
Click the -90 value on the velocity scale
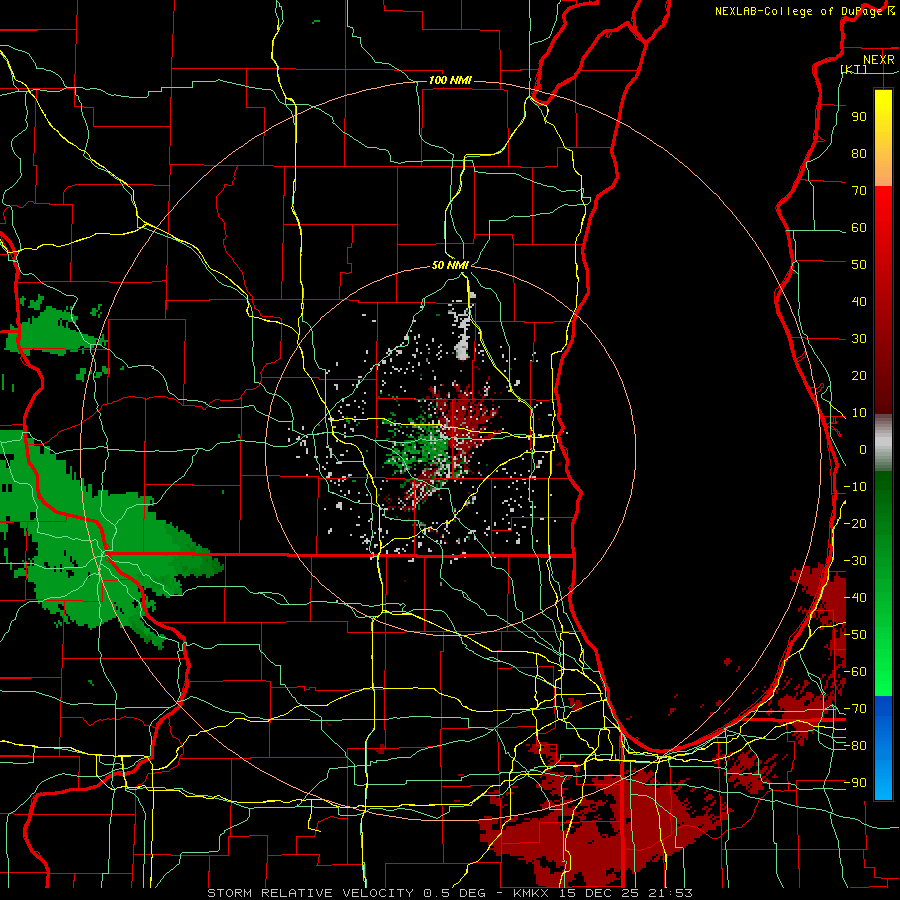coord(855,783)
